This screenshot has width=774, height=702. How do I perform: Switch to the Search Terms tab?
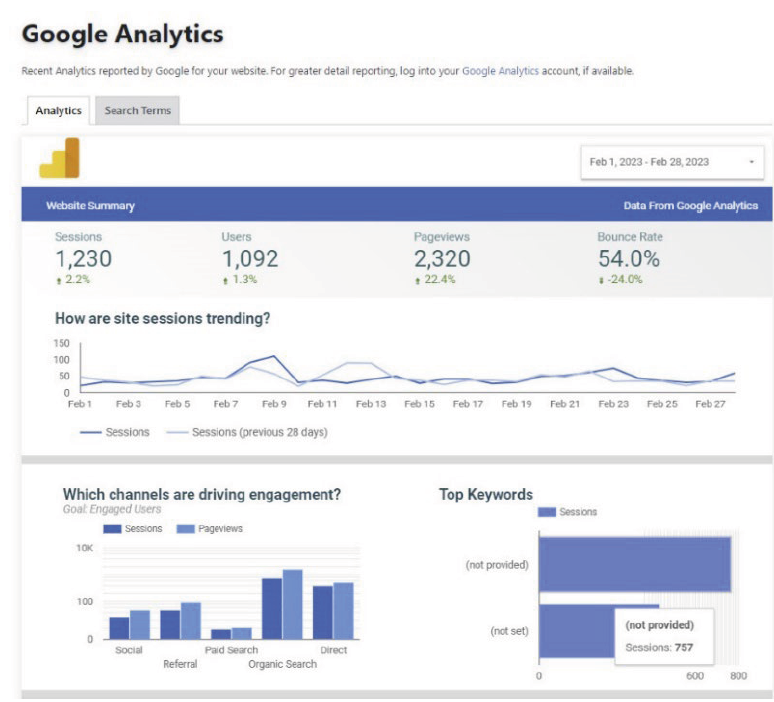[137, 111]
